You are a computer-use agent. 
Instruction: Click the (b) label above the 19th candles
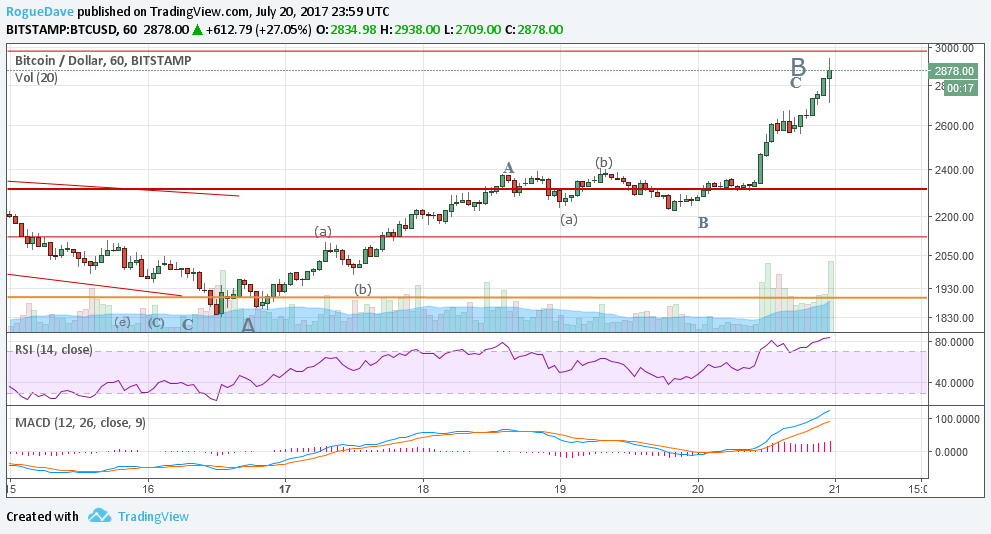(604, 163)
